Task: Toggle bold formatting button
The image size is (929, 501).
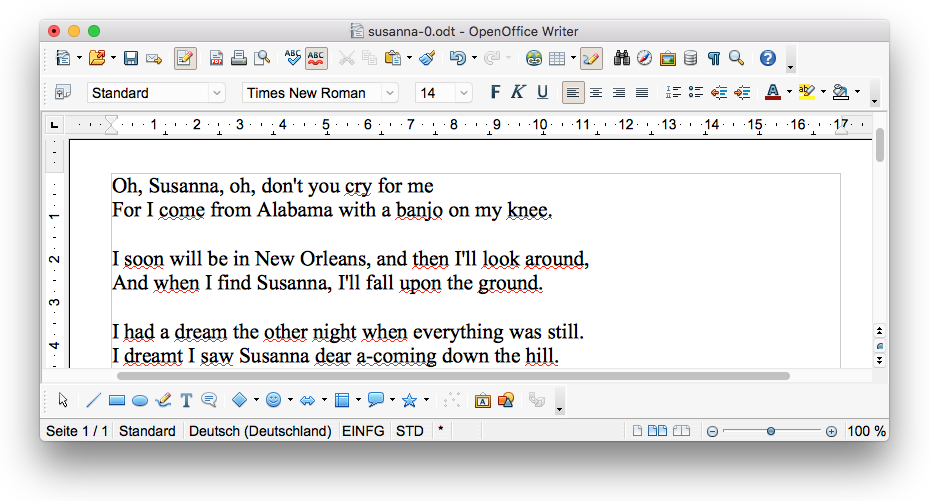Action: (495, 92)
